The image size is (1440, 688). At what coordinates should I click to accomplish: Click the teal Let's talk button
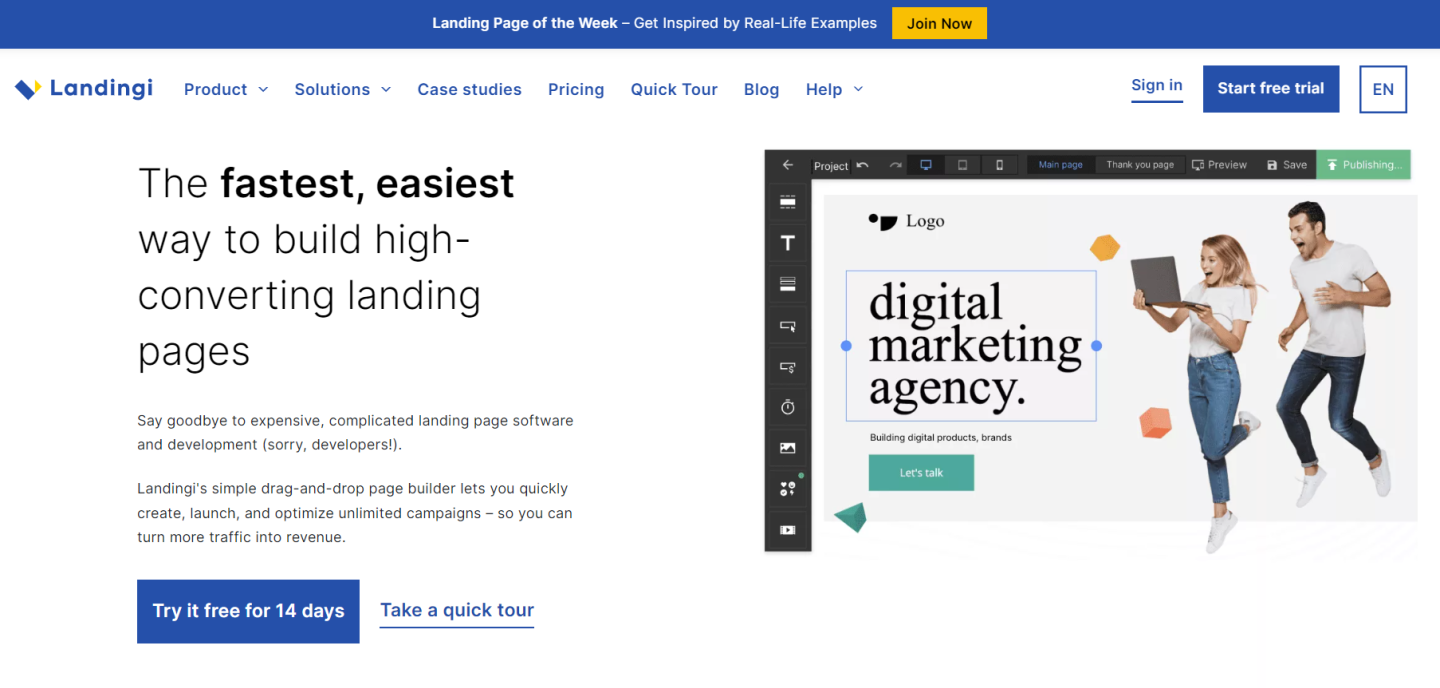921,473
